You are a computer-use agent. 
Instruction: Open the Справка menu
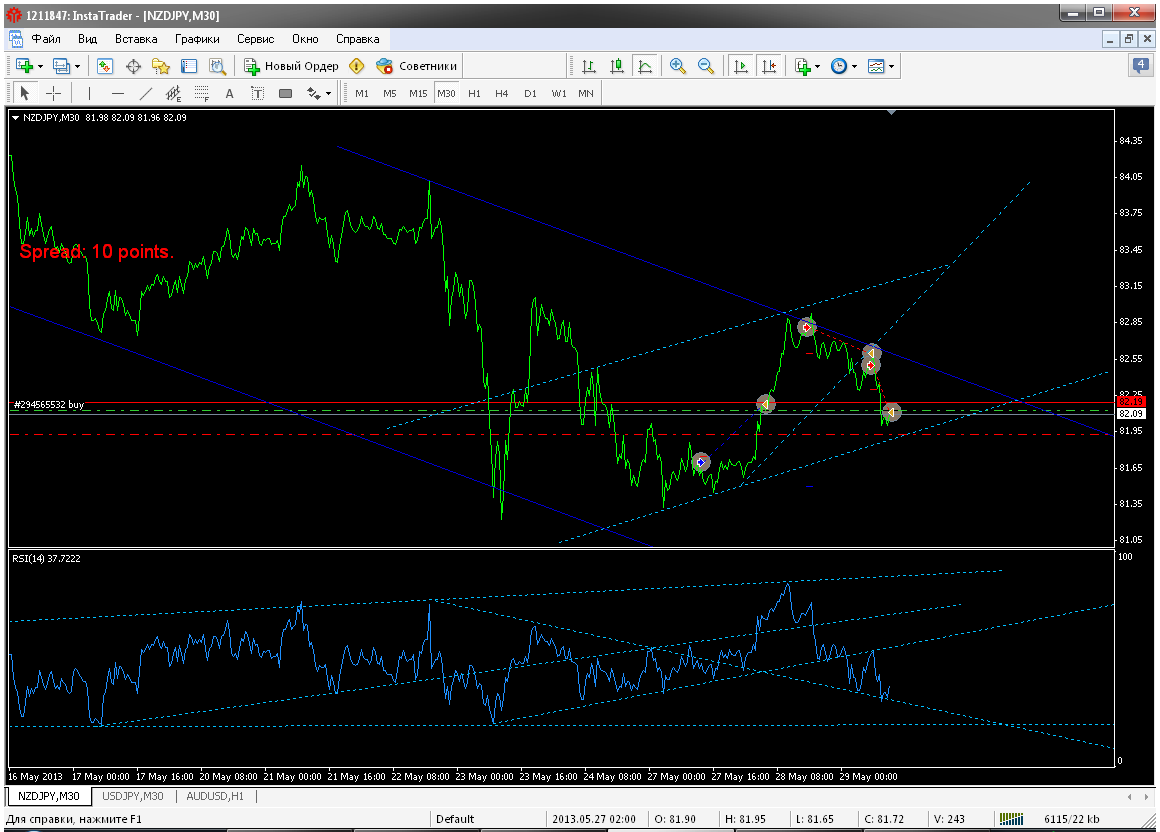tap(357, 39)
